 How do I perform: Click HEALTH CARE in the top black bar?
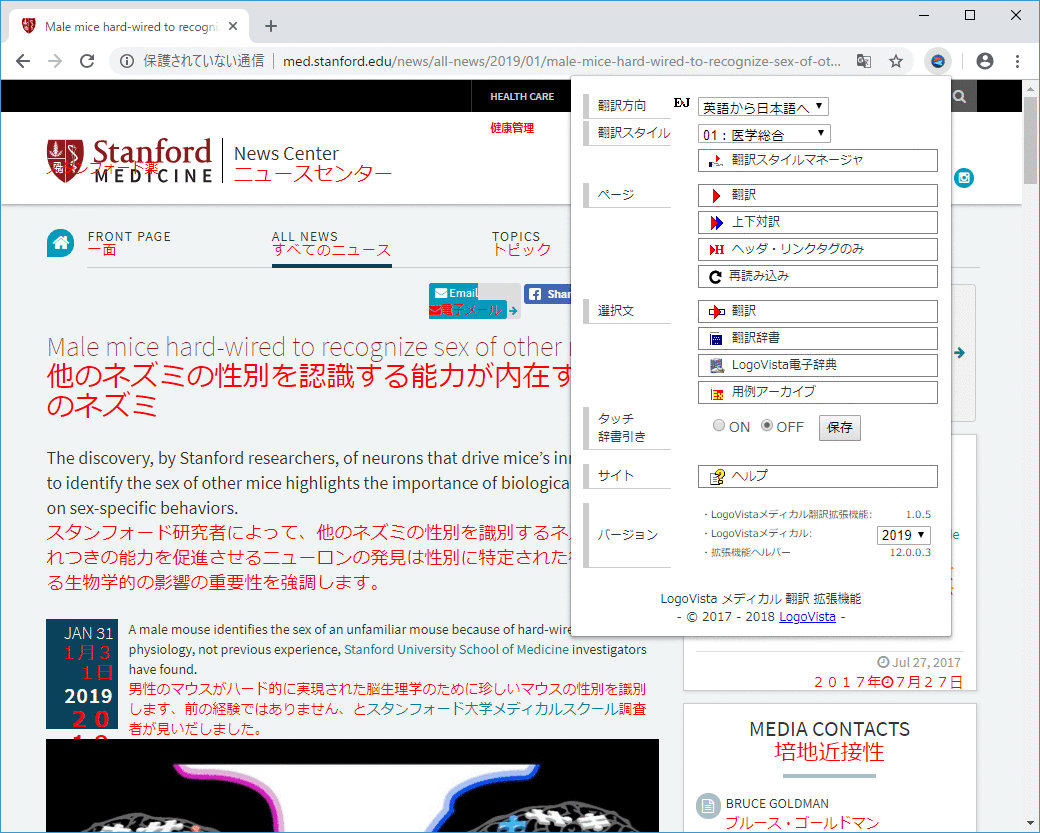(522, 97)
